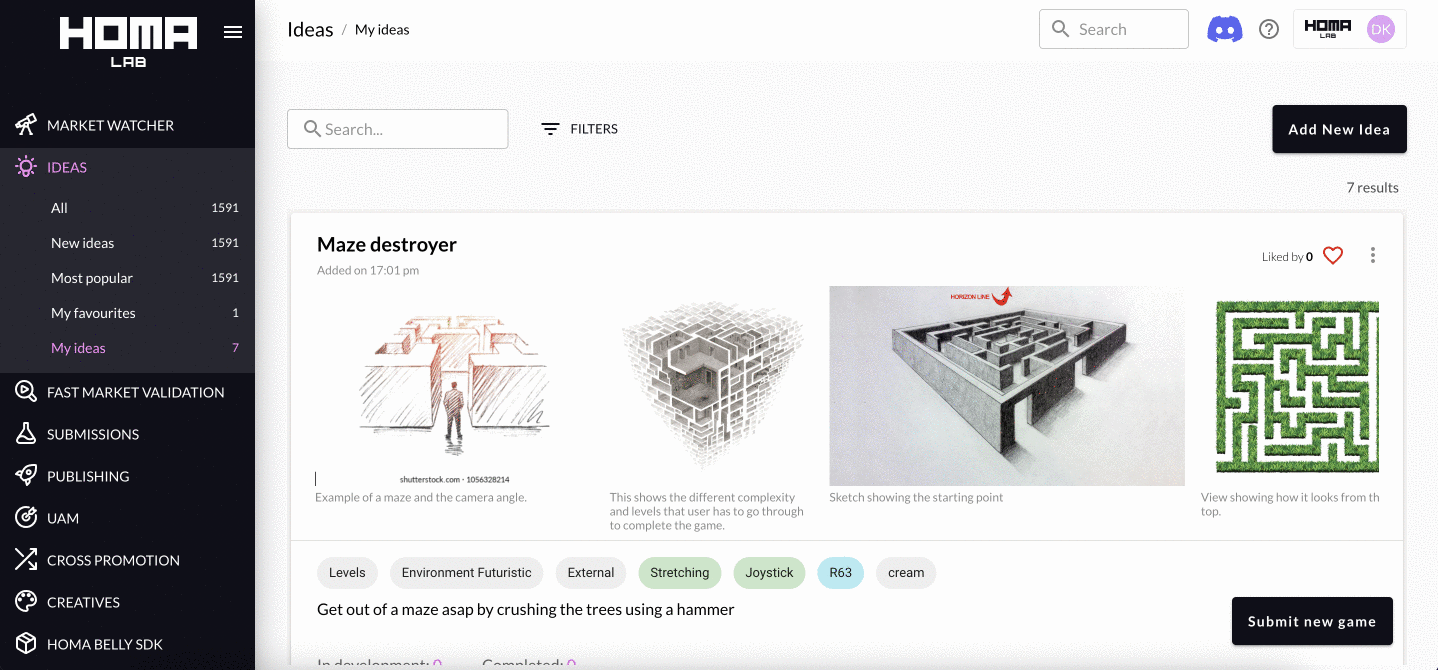
Task: Click the help question mark icon
Action: pyautogui.click(x=1269, y=29)
